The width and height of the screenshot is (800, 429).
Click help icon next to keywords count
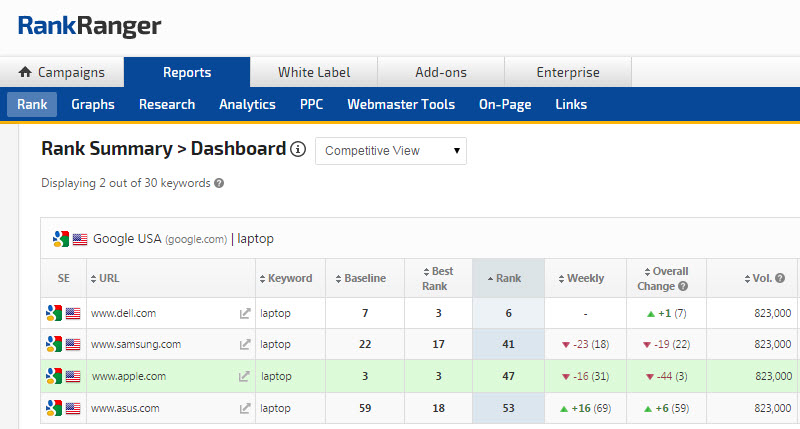219,184
